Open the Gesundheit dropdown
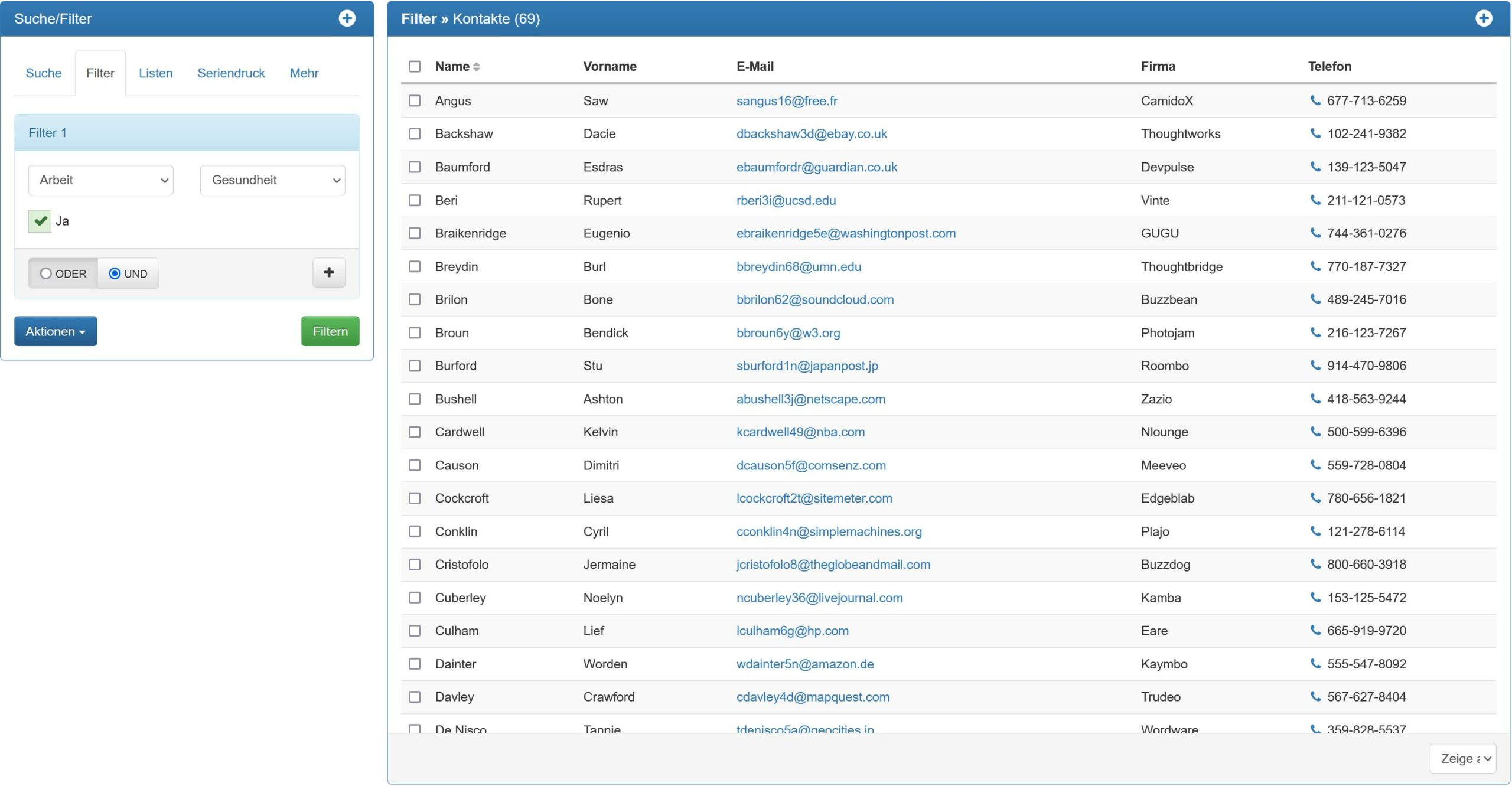 (272, 180)
